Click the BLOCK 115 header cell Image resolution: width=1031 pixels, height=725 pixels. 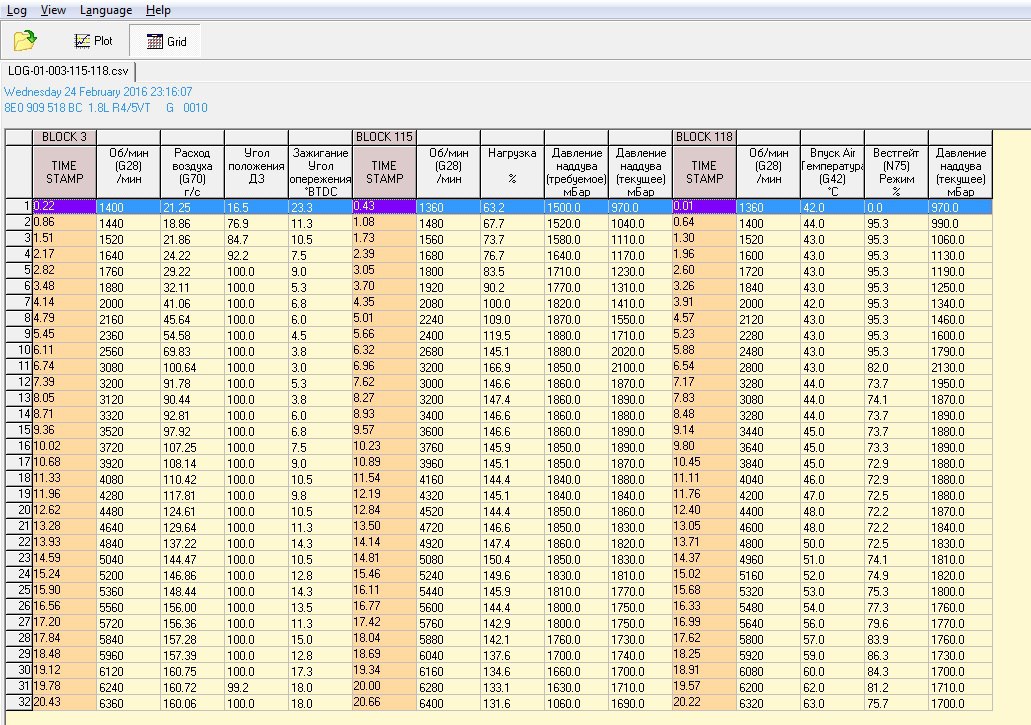[385, 137]
